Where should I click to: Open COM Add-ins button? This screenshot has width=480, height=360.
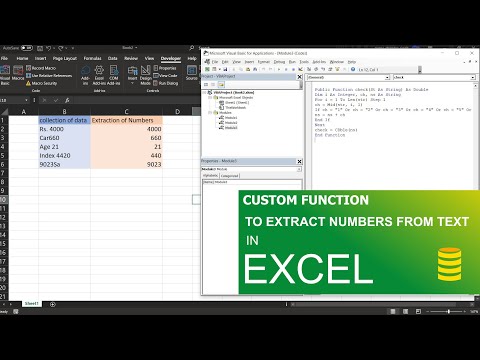point(114,75)
